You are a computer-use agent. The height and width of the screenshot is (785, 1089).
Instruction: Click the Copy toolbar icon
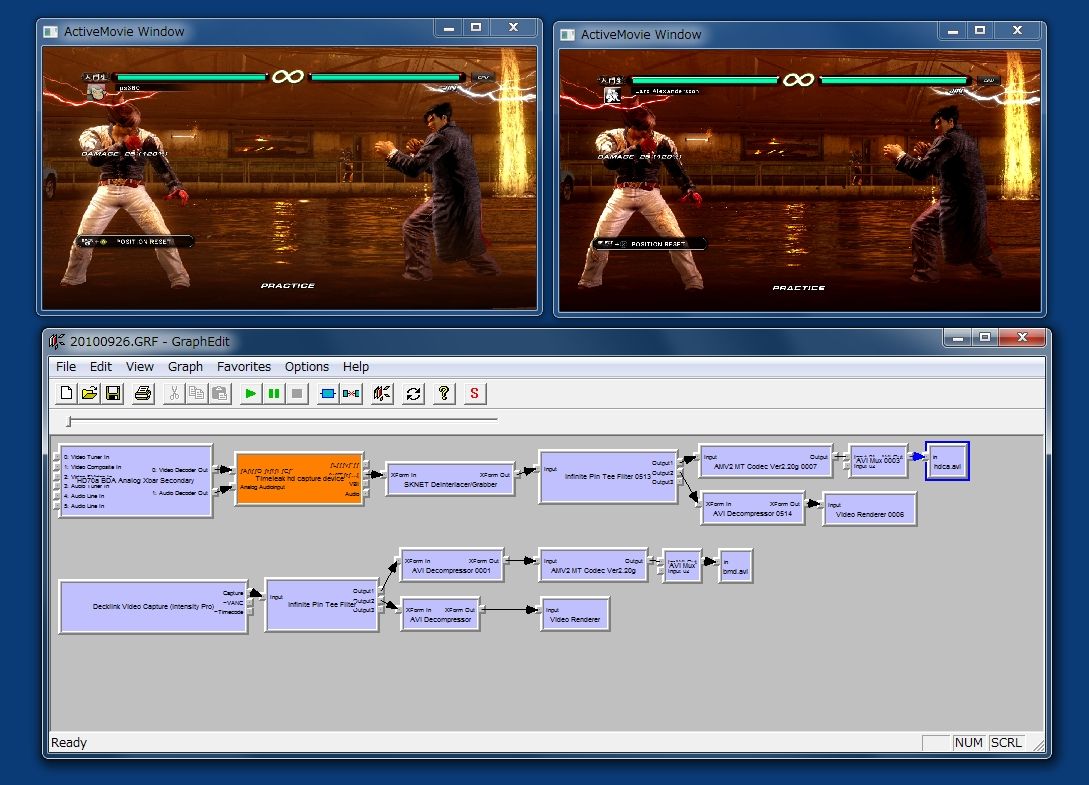click(197, 394)
